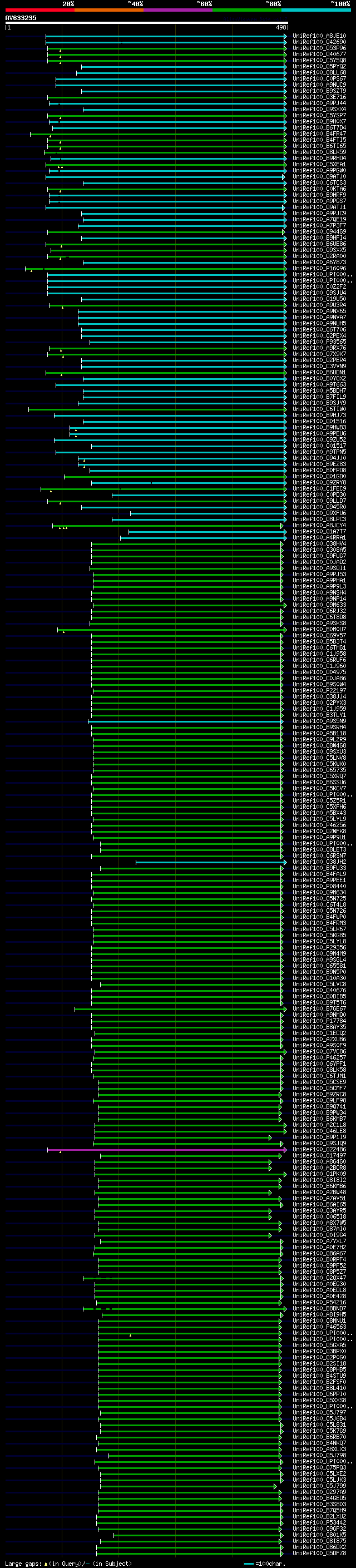Click the arrowhead ending the Q1PK09 bar
The width and height of the screenshot is (356, 1568).
coord(285,1174)
